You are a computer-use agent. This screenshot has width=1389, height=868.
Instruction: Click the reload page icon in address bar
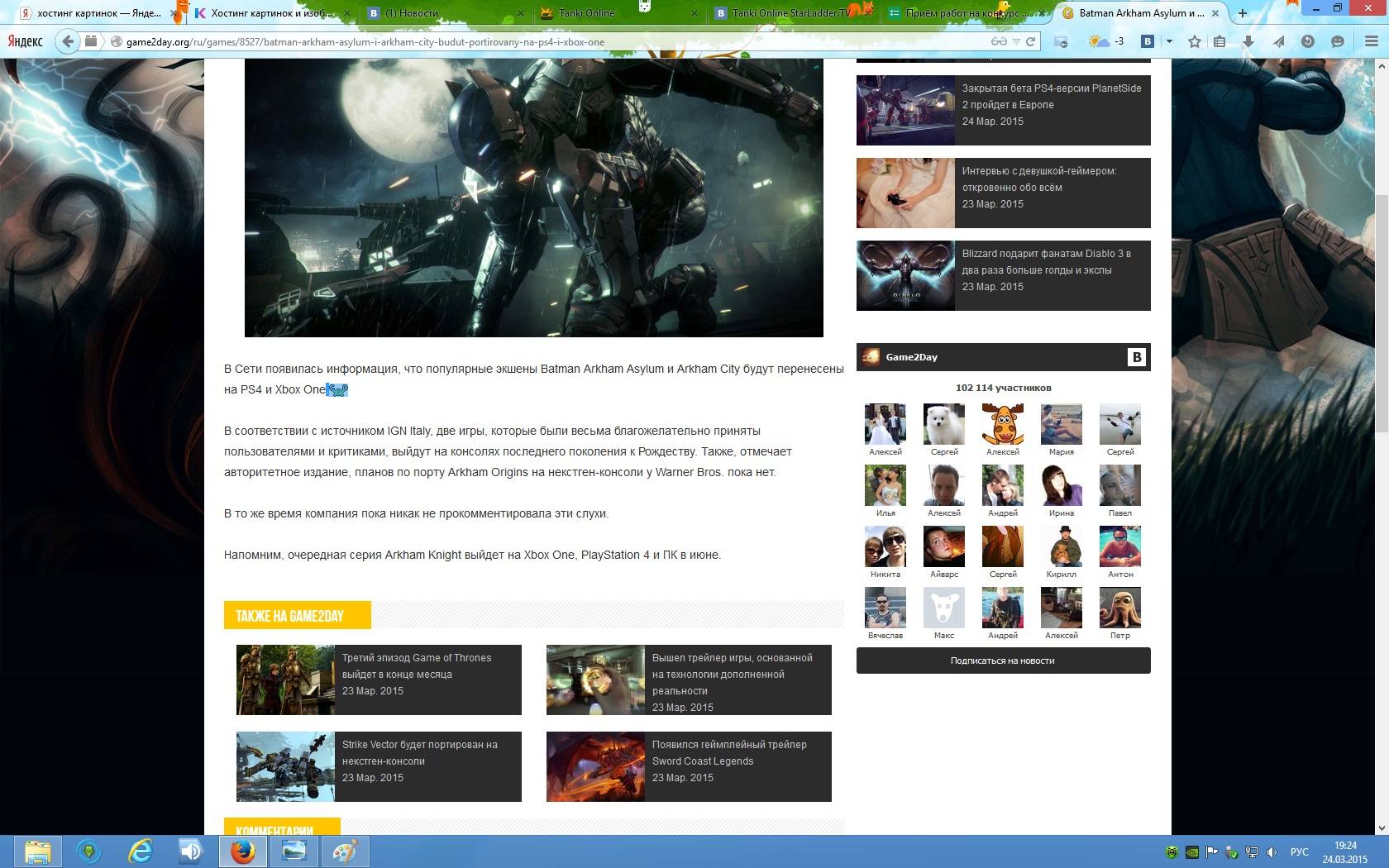coord(1030,41)
